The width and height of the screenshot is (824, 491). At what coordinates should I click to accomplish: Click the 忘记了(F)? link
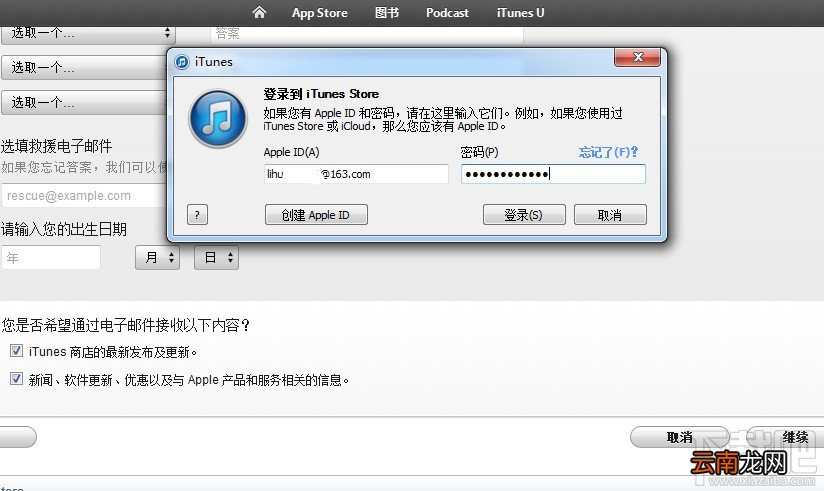pyautogui.click(x=608, y=152)
